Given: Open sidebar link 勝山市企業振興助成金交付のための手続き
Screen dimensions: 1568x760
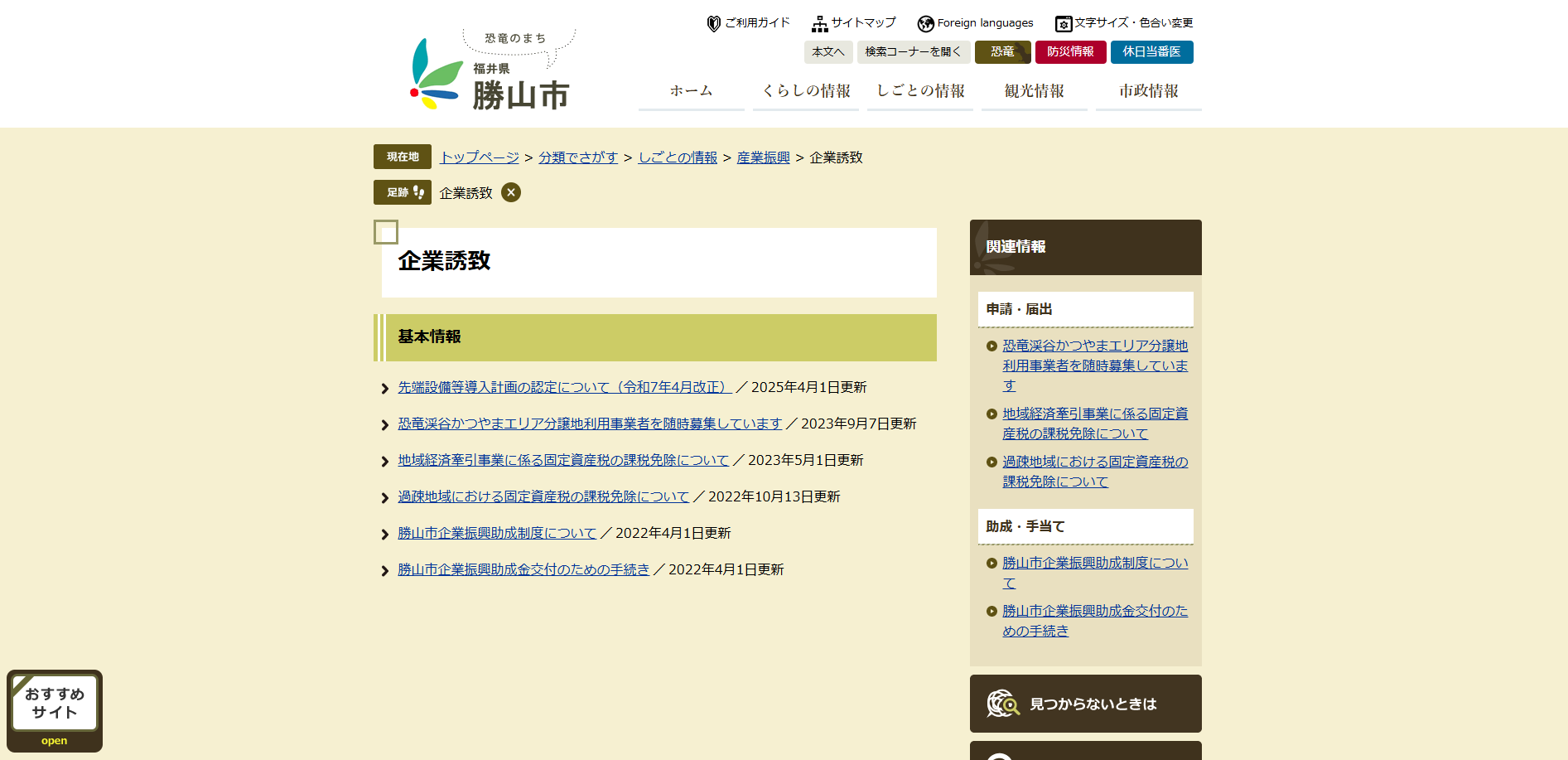Looking at the screenshot, I should click(1095, 621).
